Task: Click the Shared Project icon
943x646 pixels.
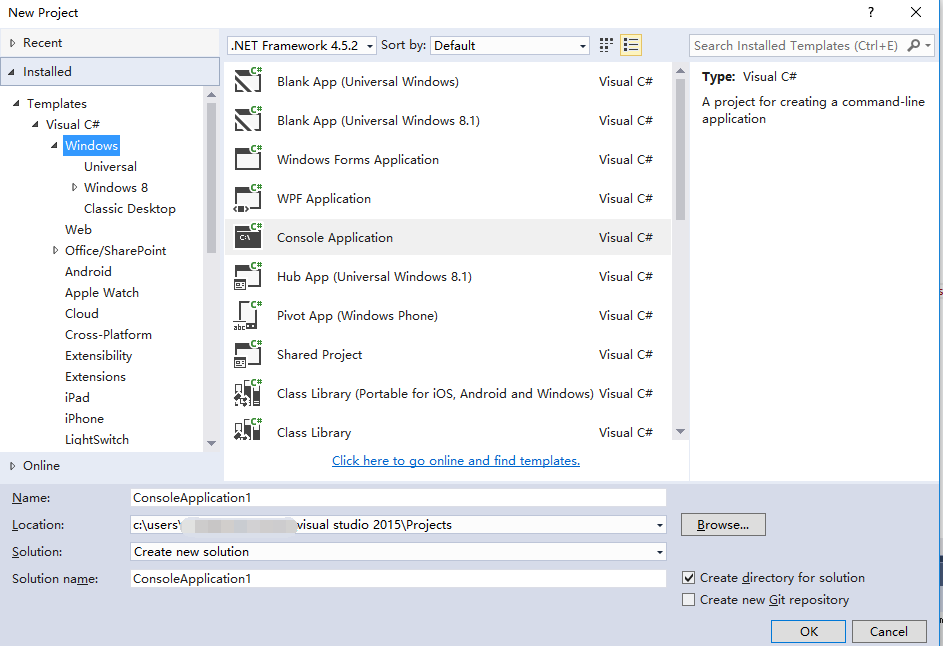Action: pyautogui.click(x=248, y=354)
